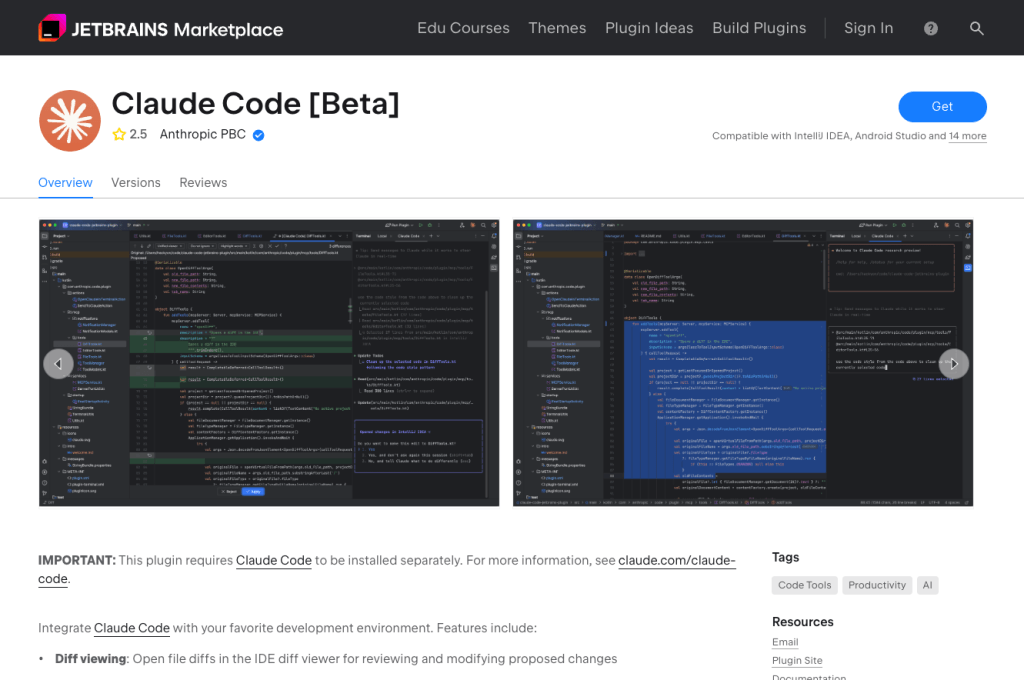Click the AI tag
1024x680 pixels.
pos(927,585)
